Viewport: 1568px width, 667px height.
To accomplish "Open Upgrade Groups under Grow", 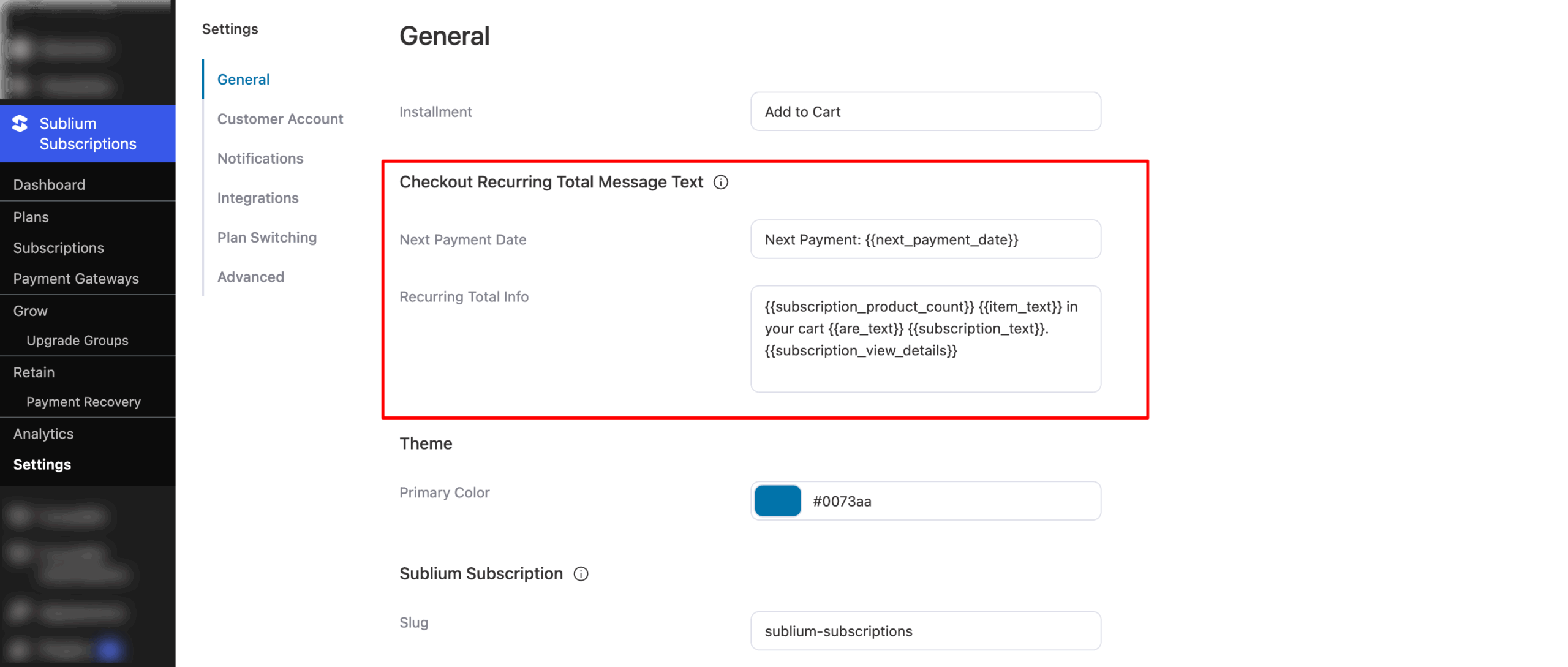I will [77, 341].
